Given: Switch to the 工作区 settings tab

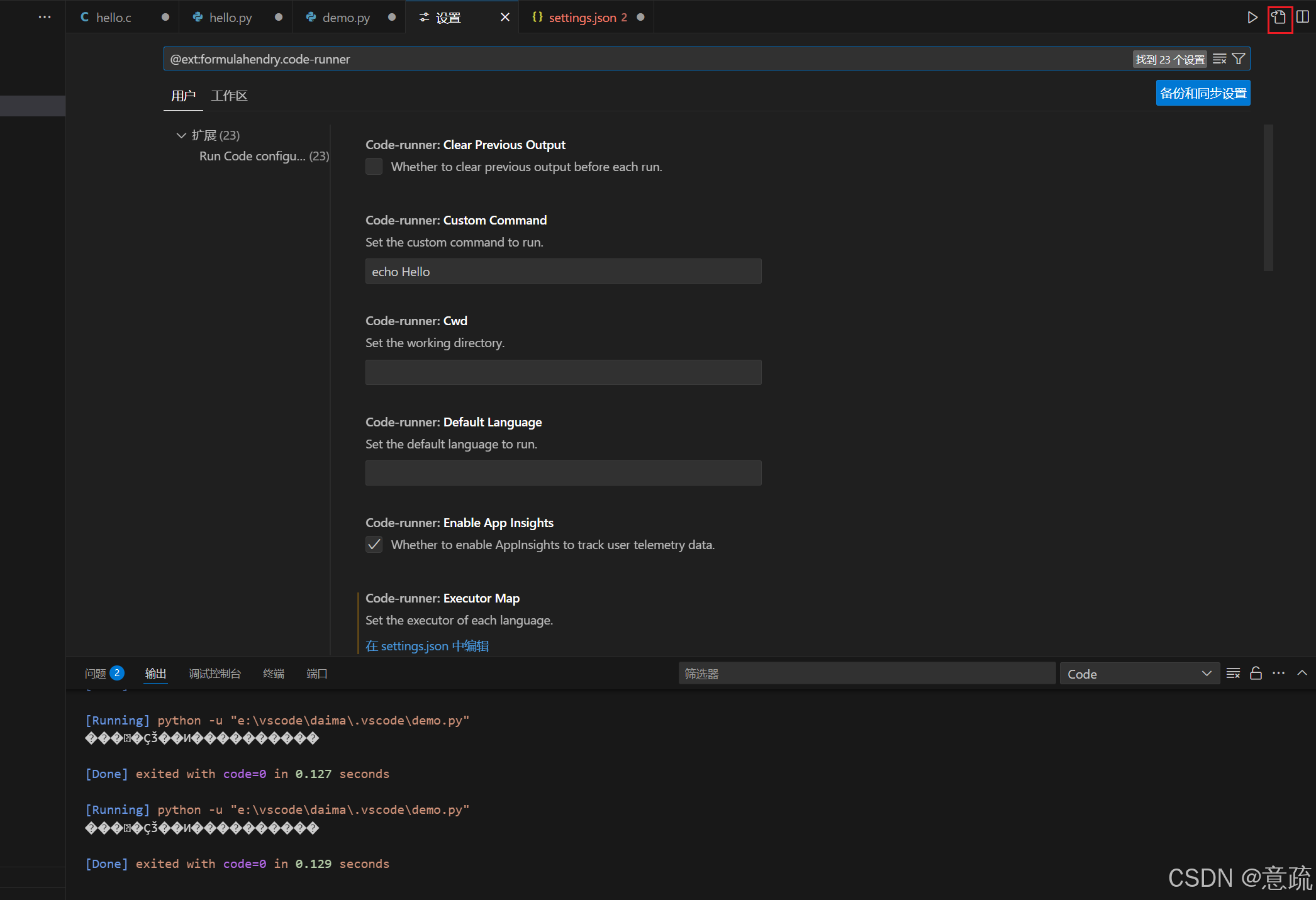Looking at the screenshot, I should (x=229, y=96).
